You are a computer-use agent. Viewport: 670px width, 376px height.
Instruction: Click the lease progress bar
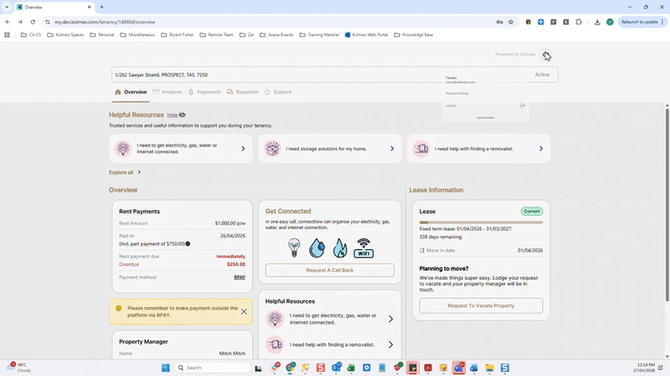pyautogui.click(x=481, y=222)
